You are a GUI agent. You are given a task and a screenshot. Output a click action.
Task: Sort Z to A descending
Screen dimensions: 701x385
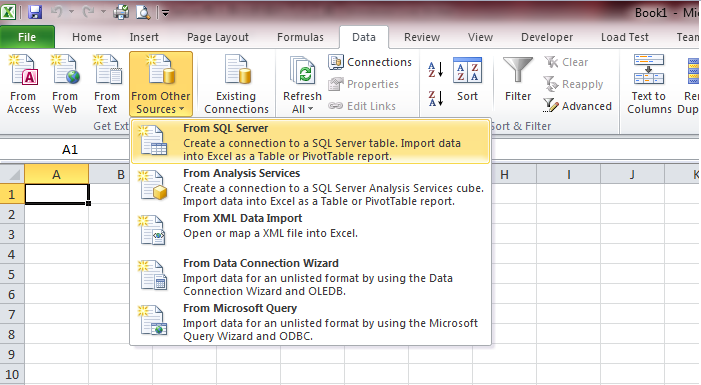point(435,98)
